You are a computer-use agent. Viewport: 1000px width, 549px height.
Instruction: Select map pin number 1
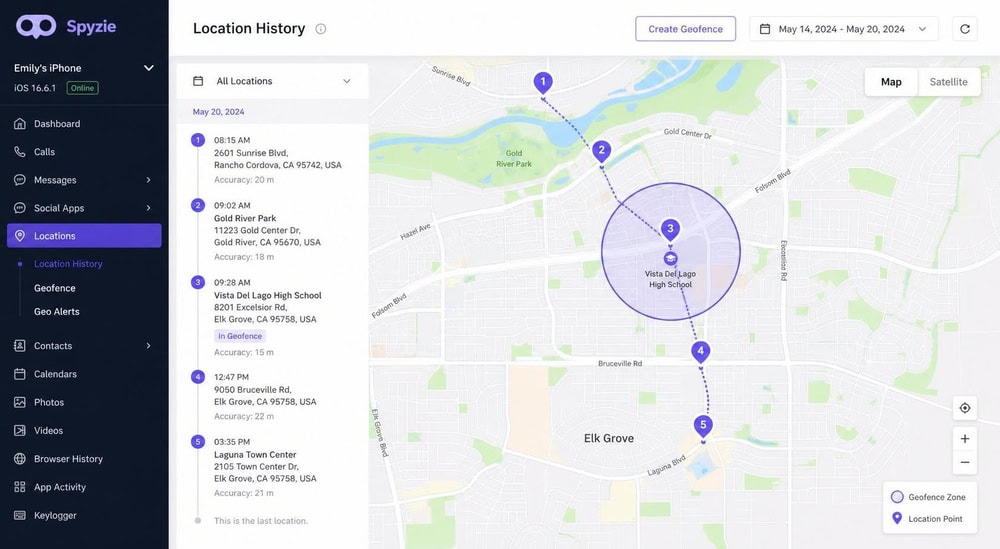coord(543,83)
